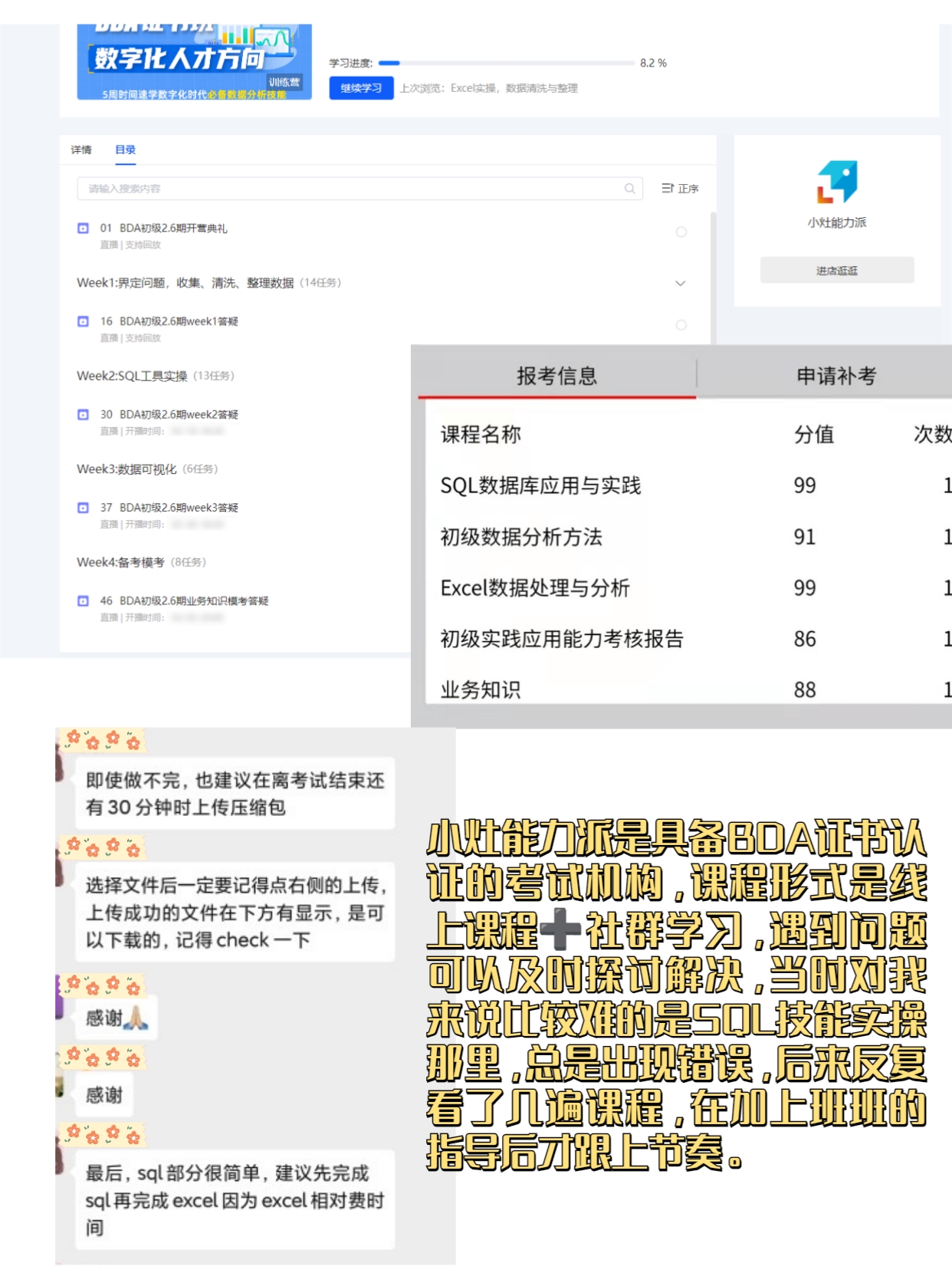Select the 初级实践应用能力考核报告 row
The height and width of the screenshot is (1273, 952).
(688, 639)
